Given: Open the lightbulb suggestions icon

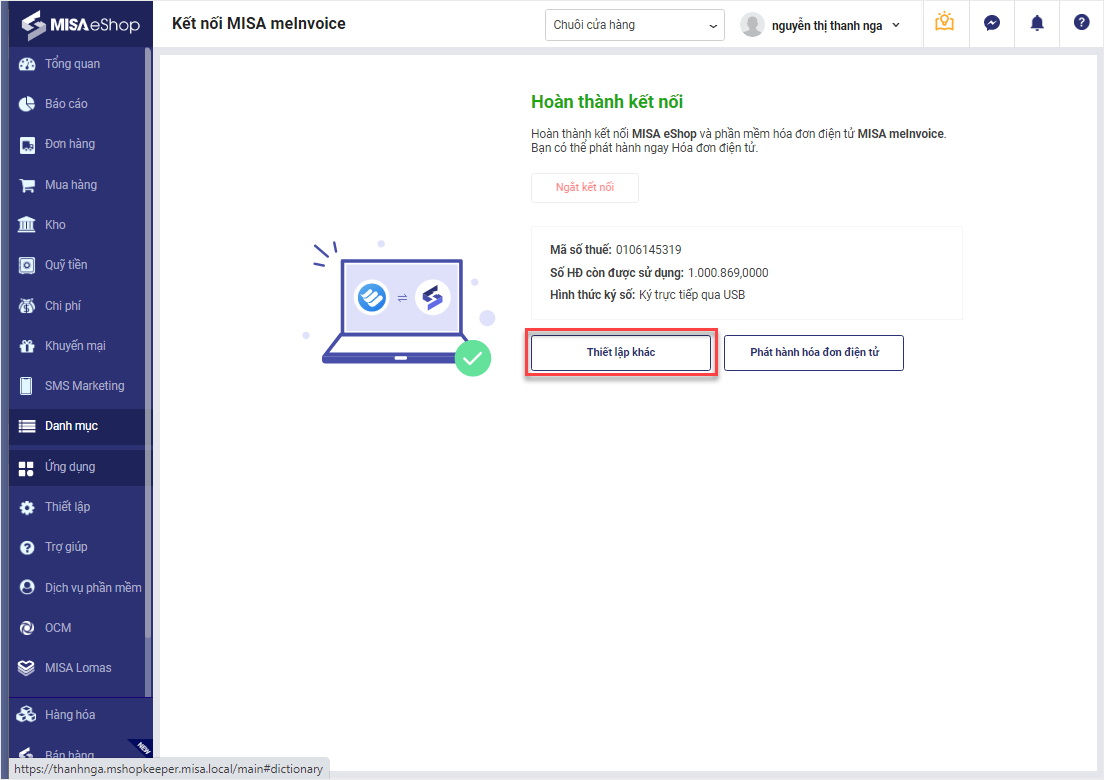Looking at the screenshot, I should point(945,23).
